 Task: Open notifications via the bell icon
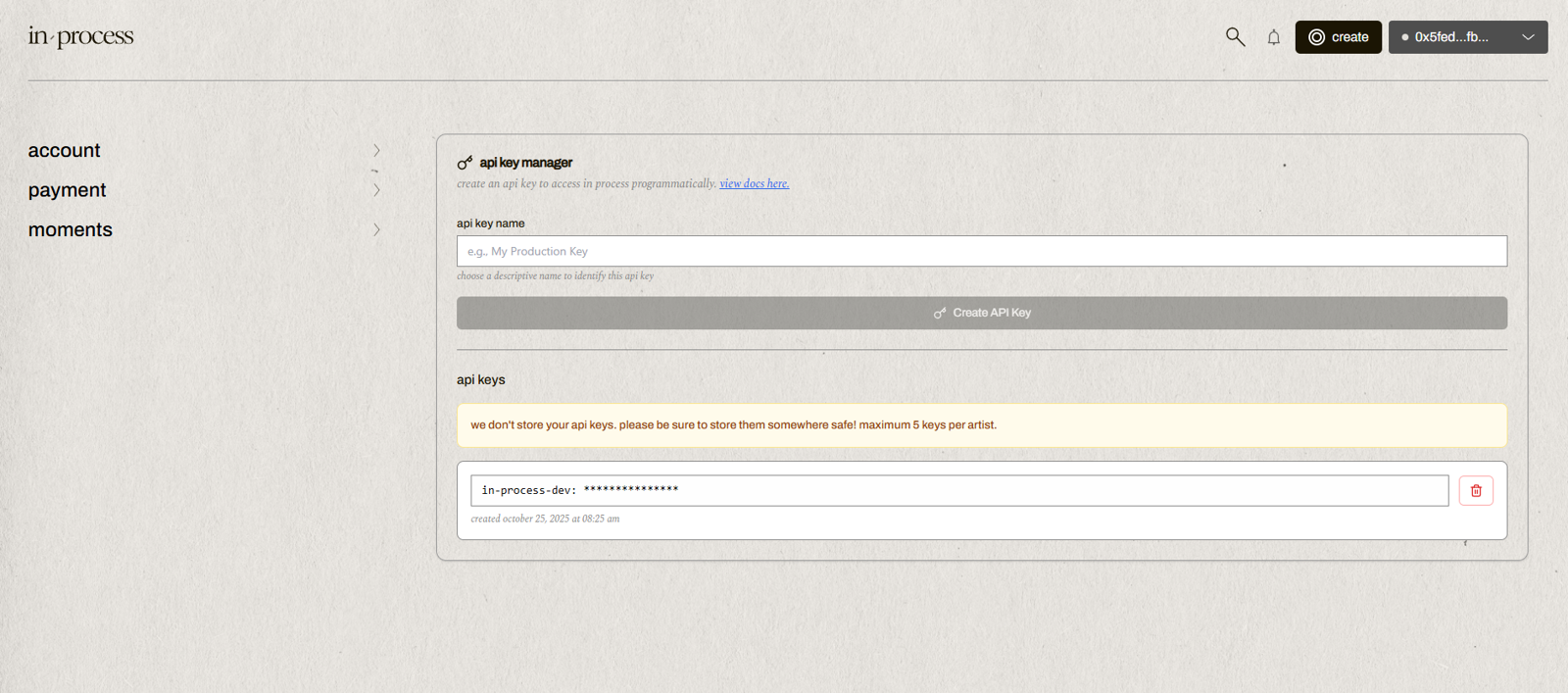pyautogui.click(x=1273, y=37)
